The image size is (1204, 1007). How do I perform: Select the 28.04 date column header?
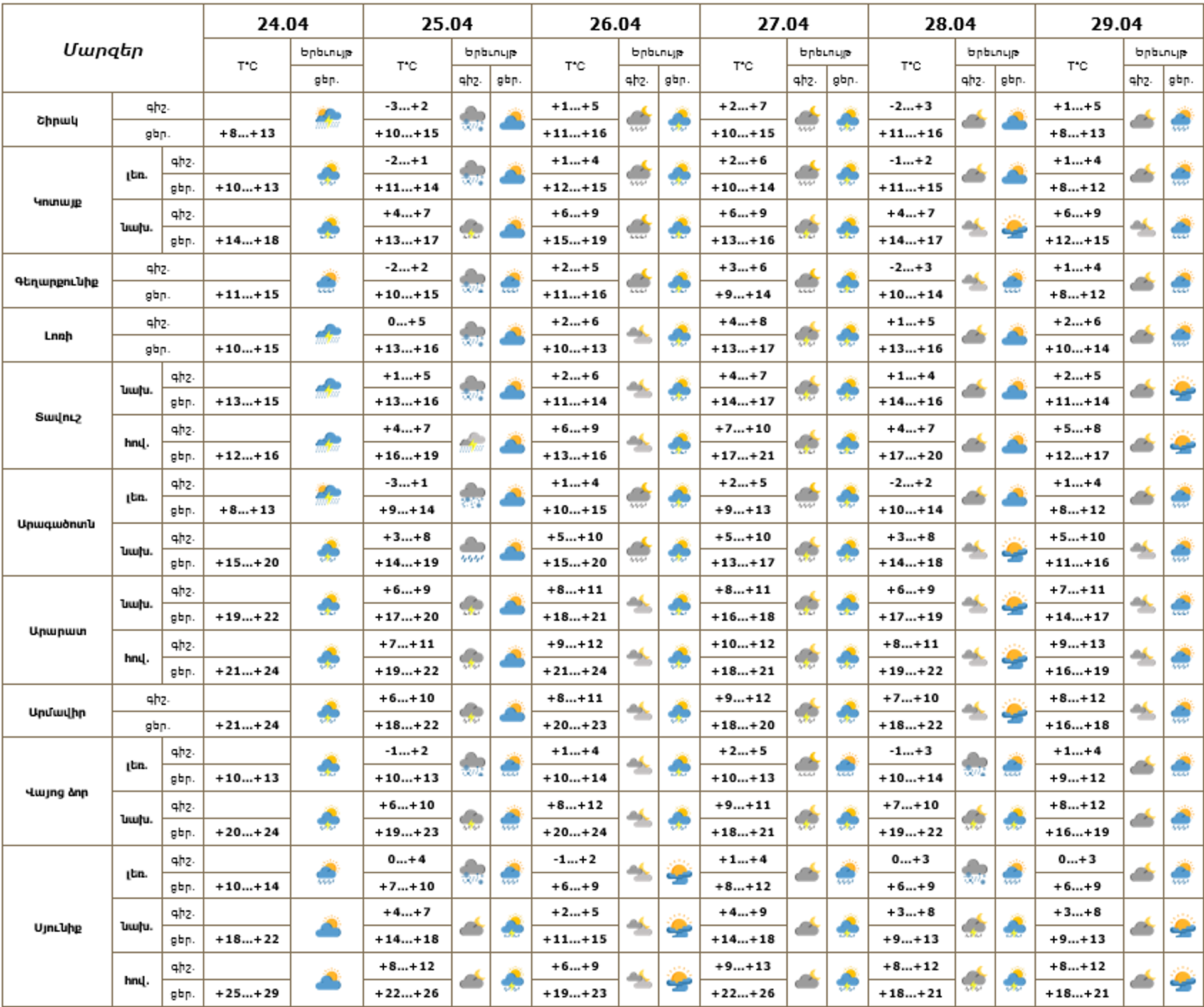pyautogui.click(x=950, y=24)
